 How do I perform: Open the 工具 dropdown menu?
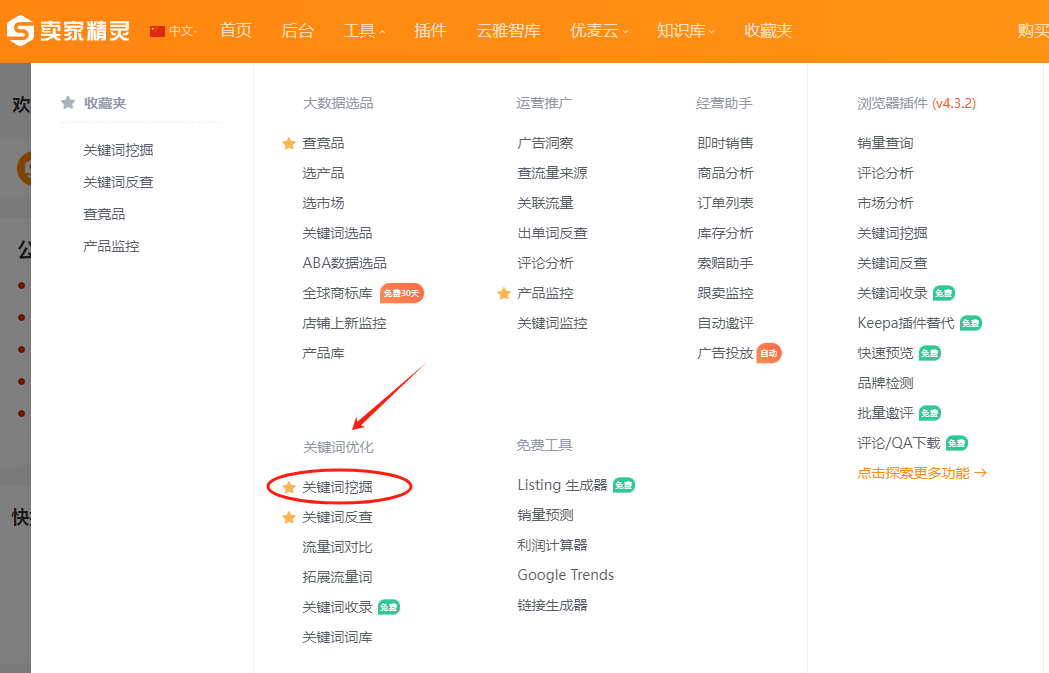(359, 30)
